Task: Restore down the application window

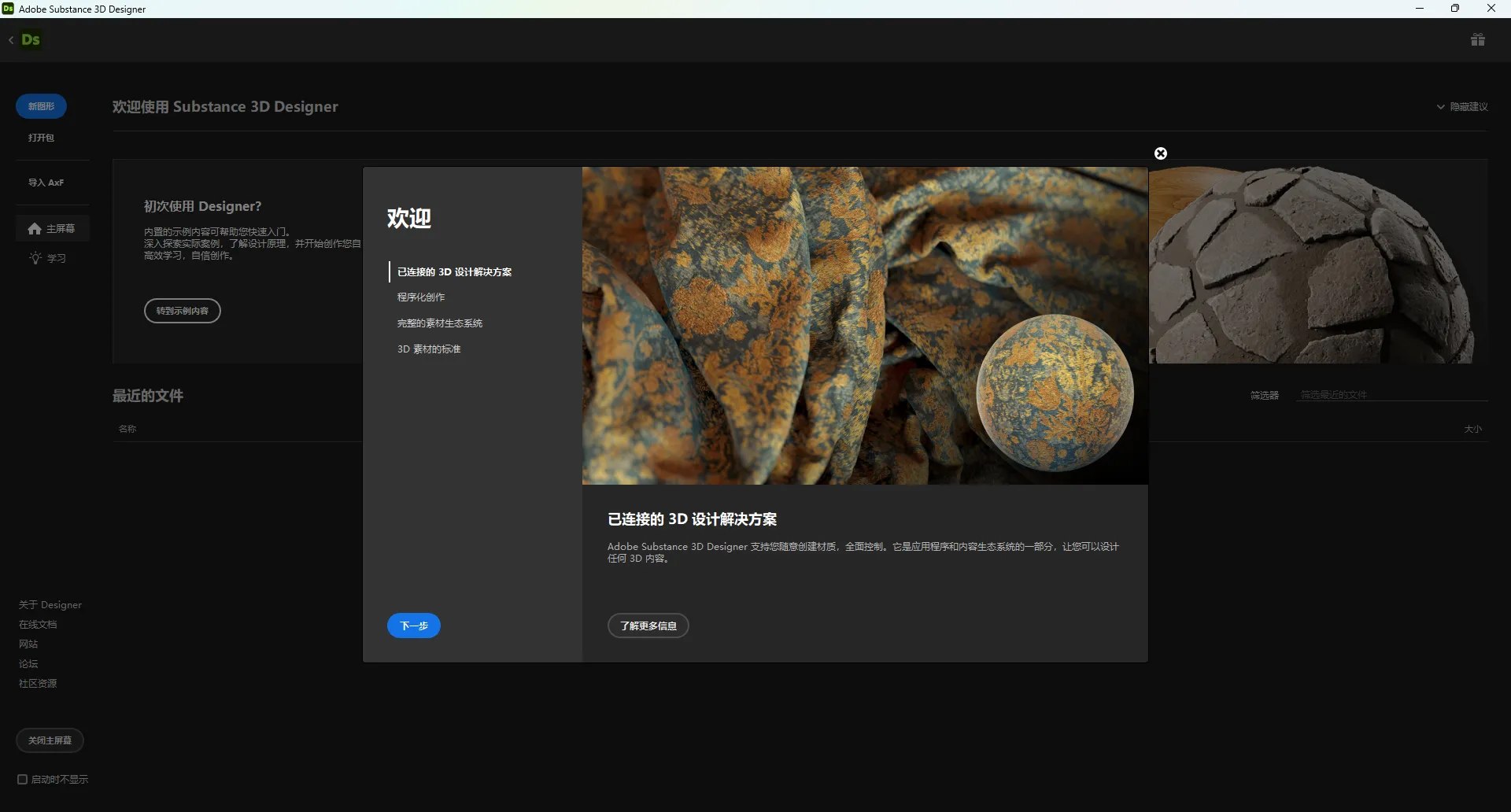Action: point(1455,9)
